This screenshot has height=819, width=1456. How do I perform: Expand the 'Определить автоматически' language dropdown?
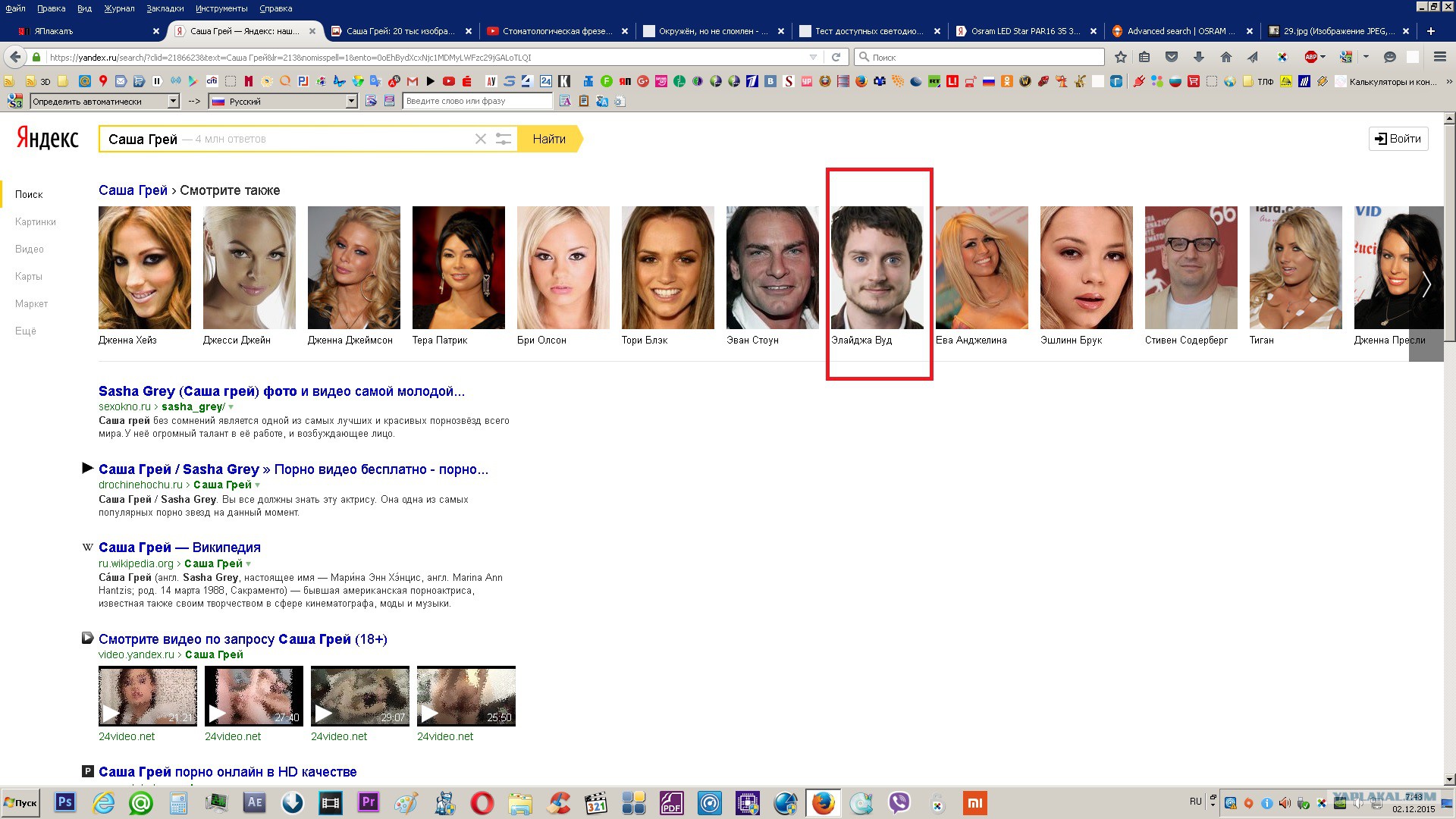(173, 101)
